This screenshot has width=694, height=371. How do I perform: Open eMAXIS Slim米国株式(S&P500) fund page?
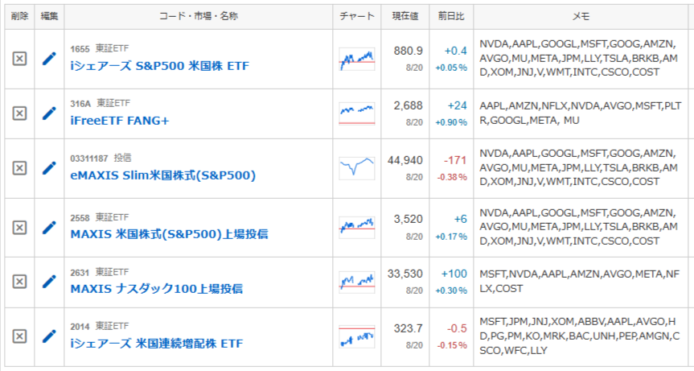pos(163,175)
